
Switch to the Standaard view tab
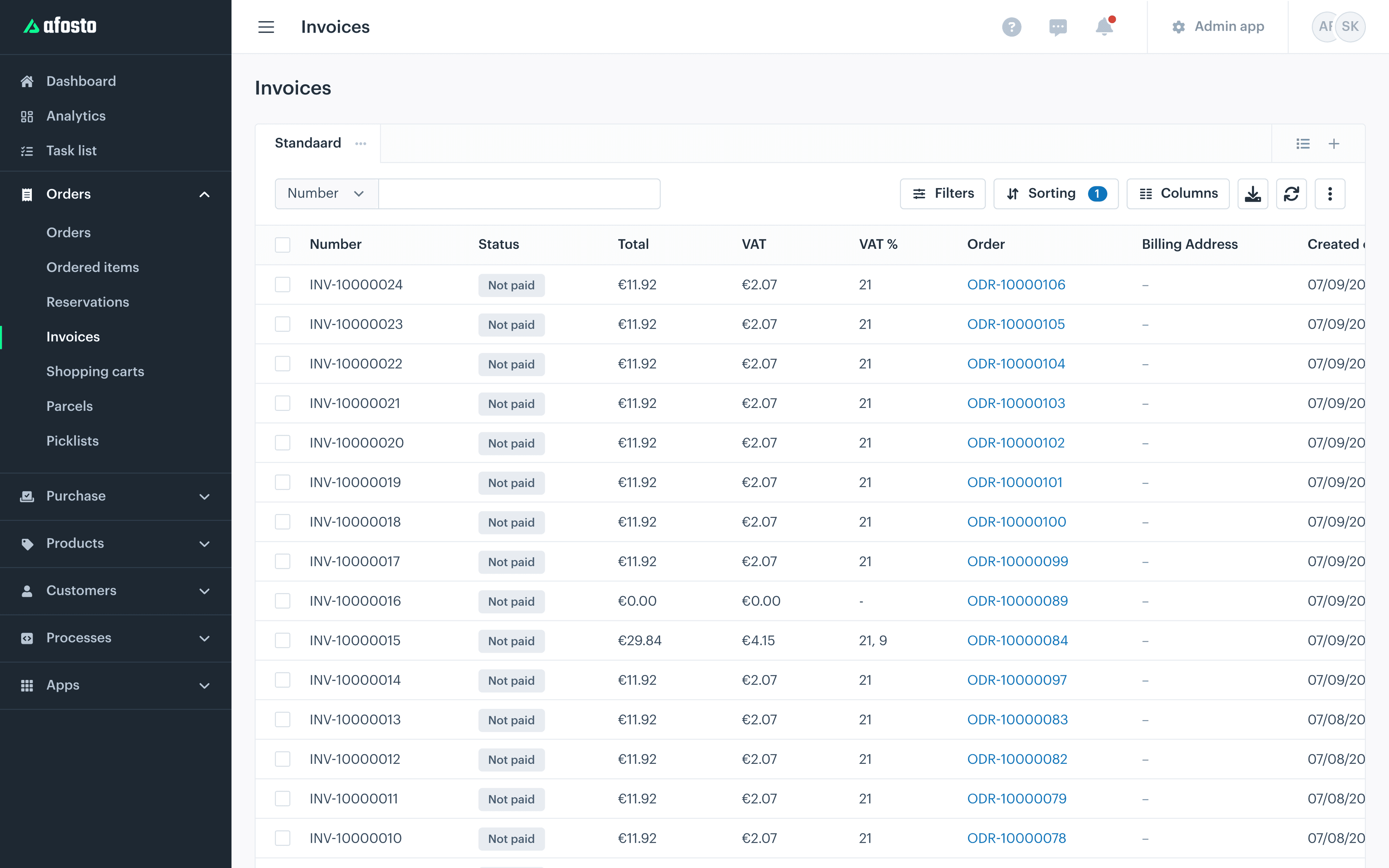pyautogui.click(x=308, y=143)
